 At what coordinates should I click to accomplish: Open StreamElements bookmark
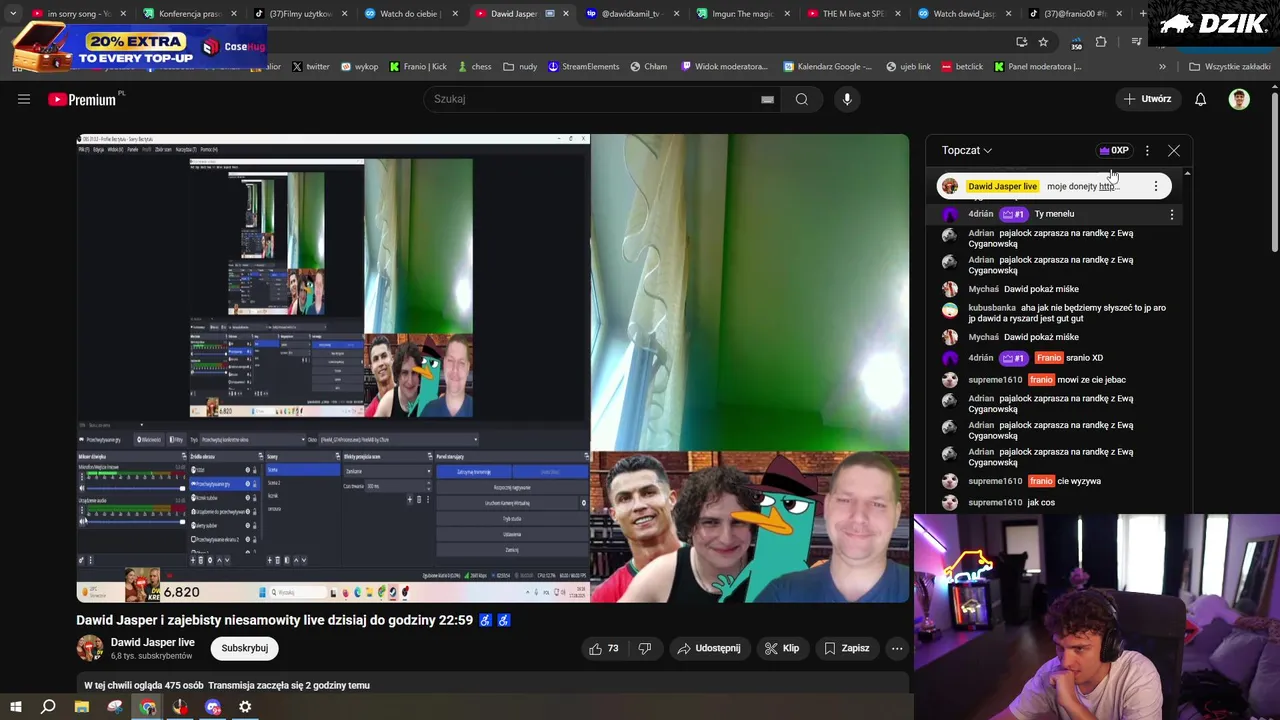pos(583,67)
